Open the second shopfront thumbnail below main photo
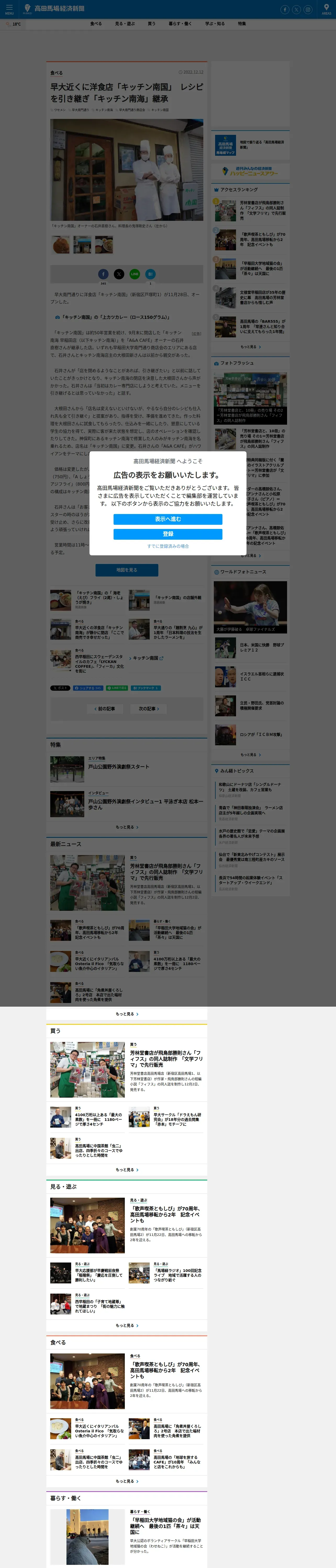336x1568 pixels. tap(82, 245)
